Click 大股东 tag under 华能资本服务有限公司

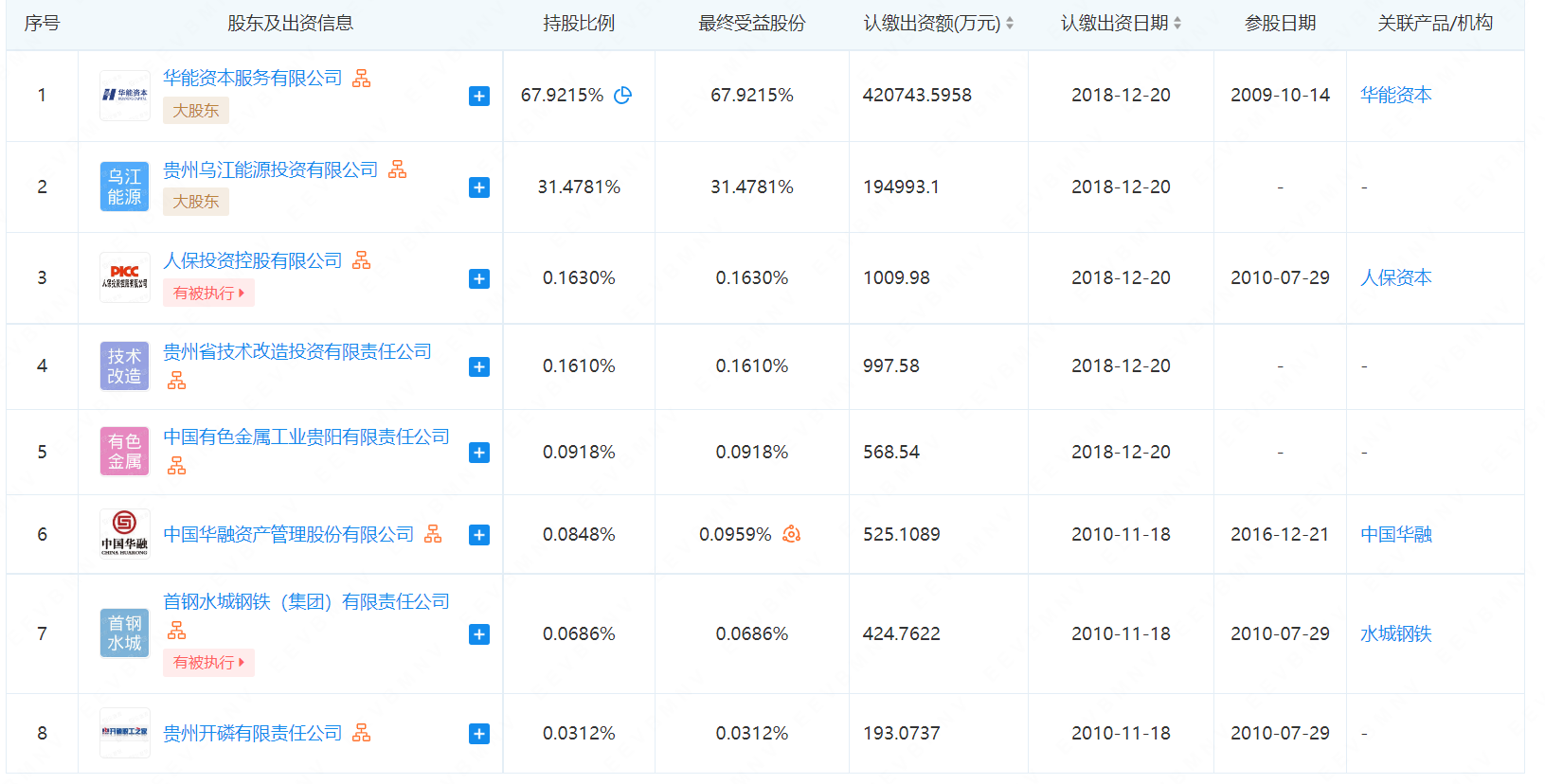[196, 111]
